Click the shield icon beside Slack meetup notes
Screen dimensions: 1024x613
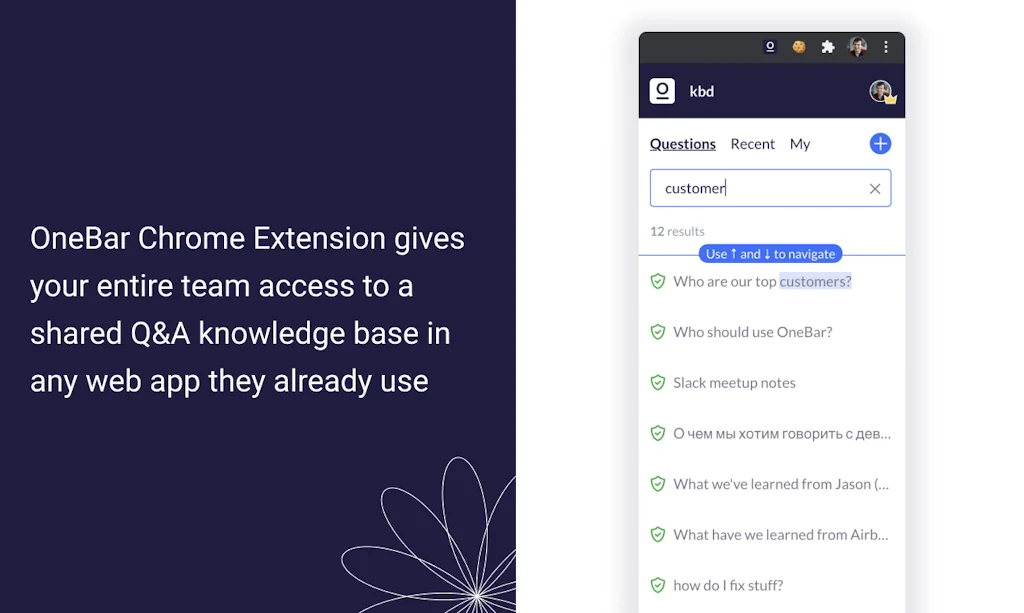tap(658, 382)
